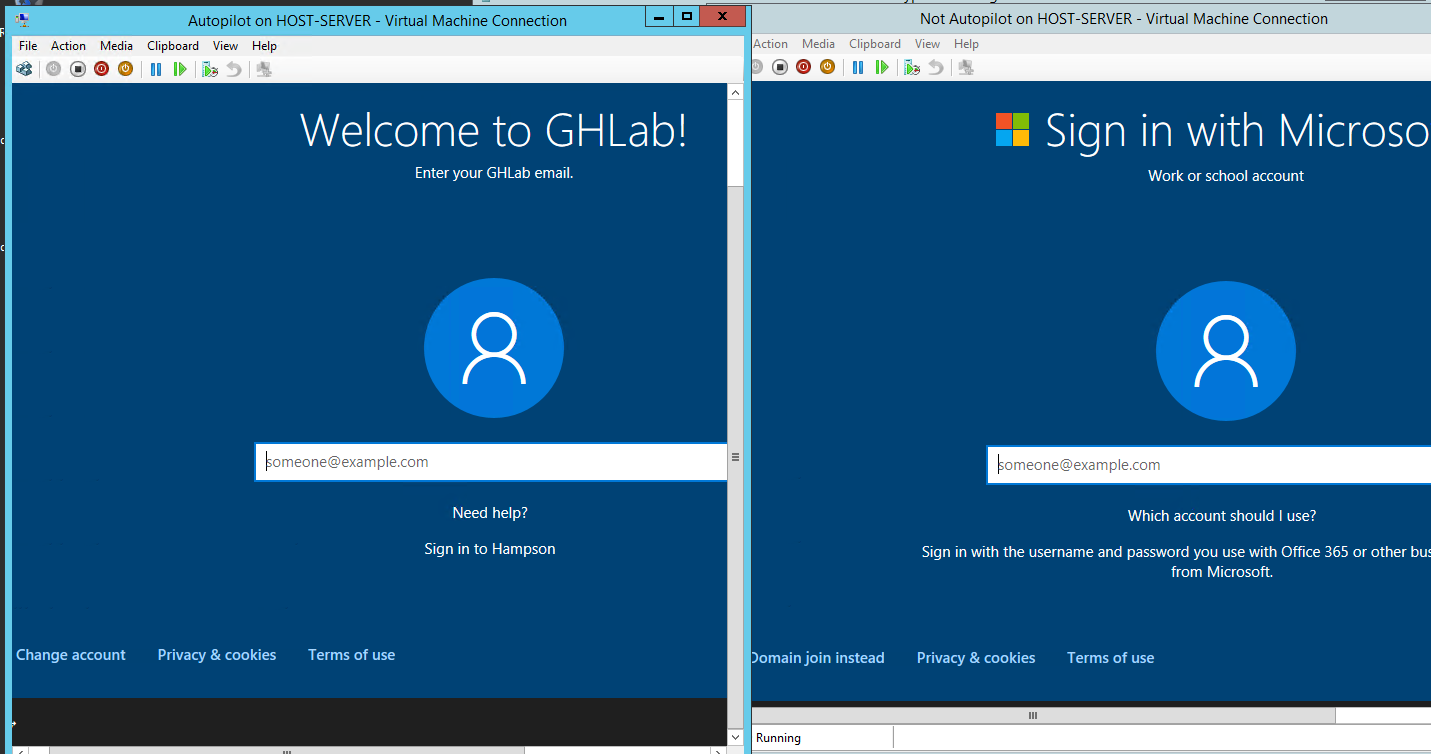Viewport: 1431px width, 754px height.
Task: Open the Media menu on Not Autopilot window
Action: point(818,43)
